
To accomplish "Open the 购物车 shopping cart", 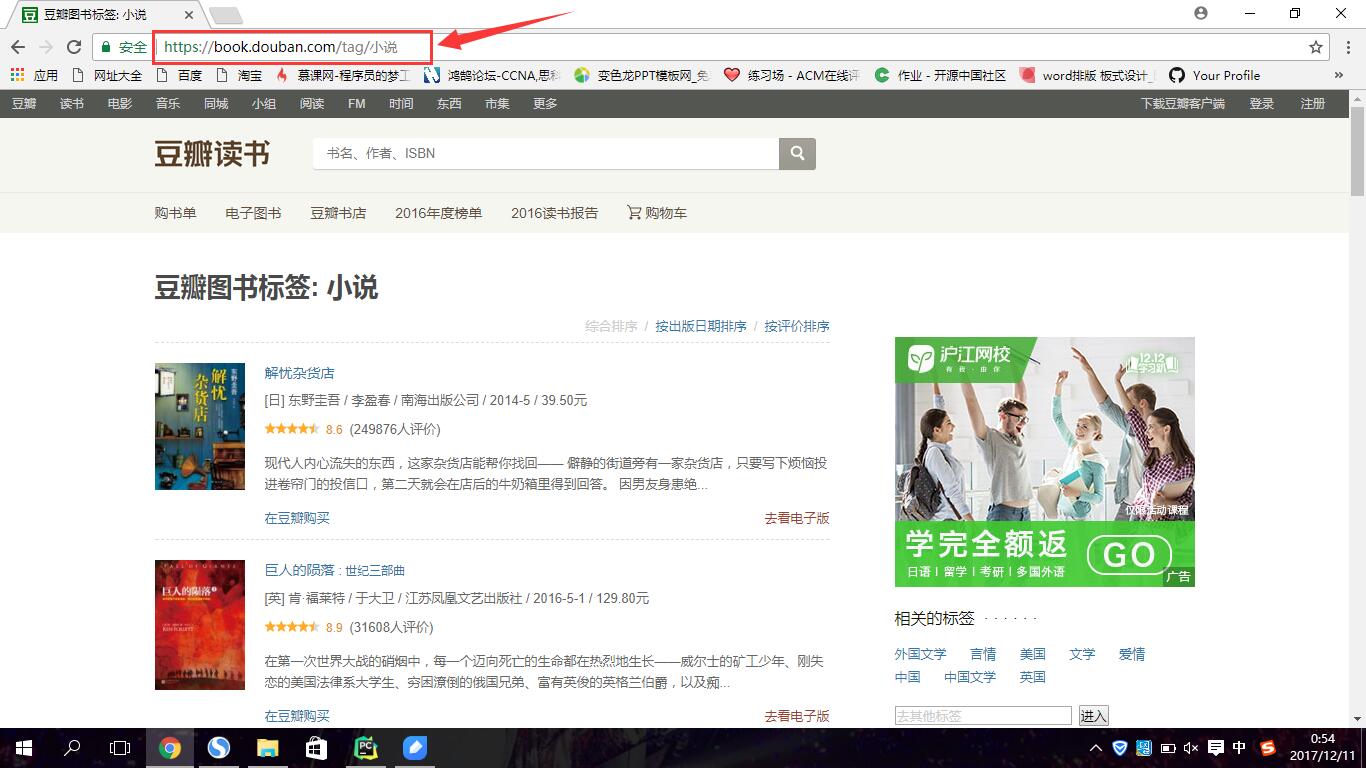I will [x=657, y=213].
